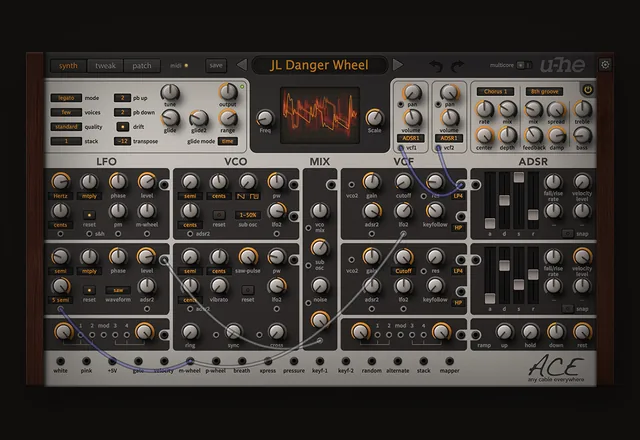The image size is (640, 440).
Task: Click the keyf-2 source jack
Action: 345,361
